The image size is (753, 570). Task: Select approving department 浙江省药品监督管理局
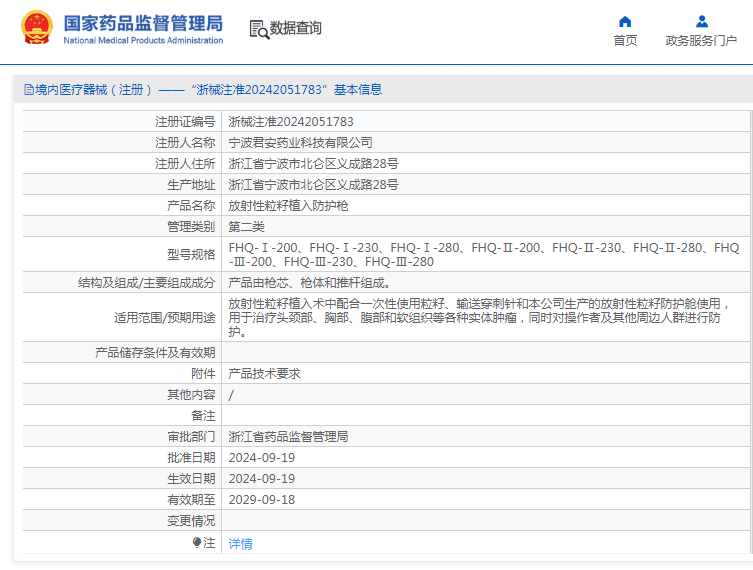pos(288,437)
